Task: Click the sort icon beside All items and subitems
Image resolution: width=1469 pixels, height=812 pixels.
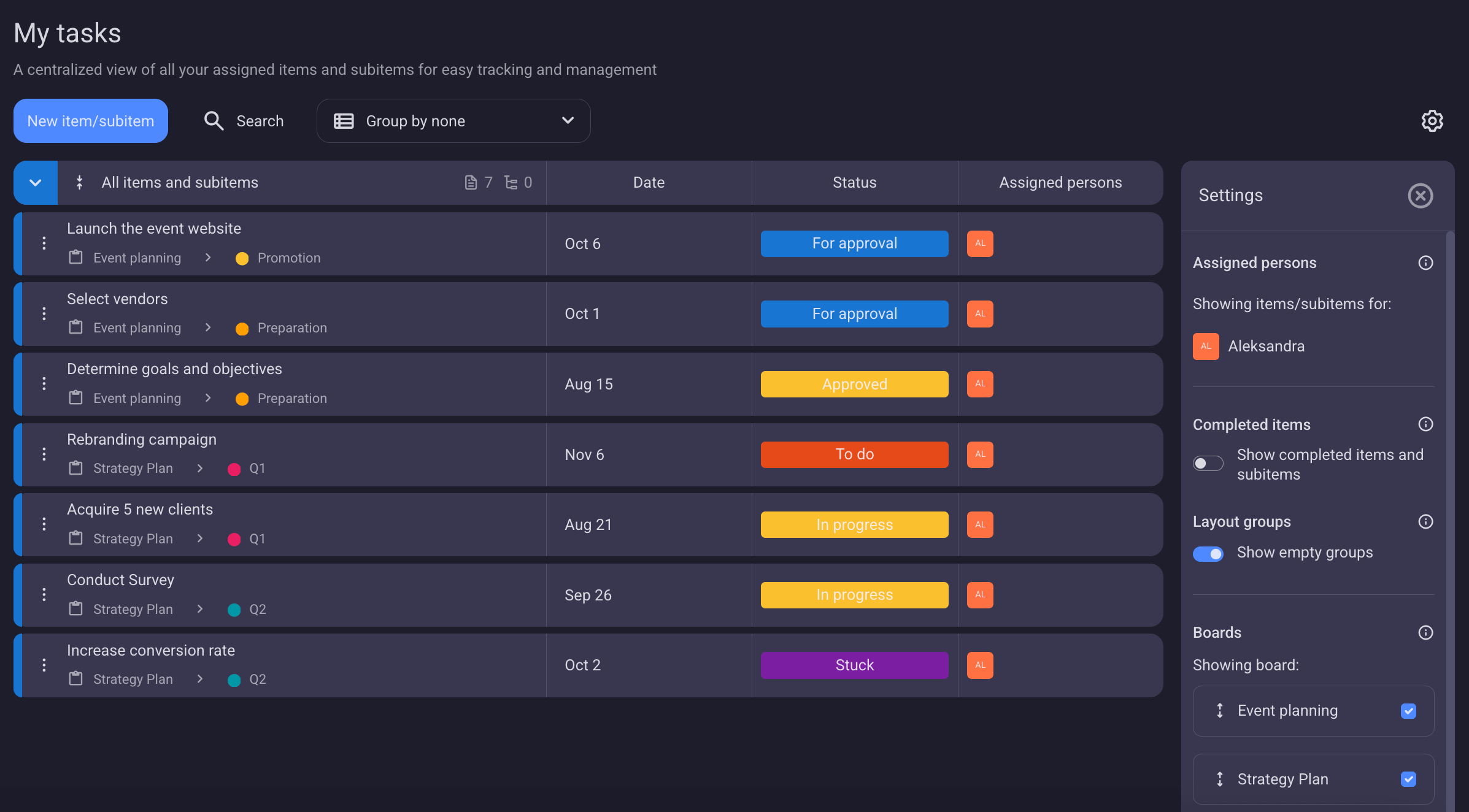Action: 79,183
